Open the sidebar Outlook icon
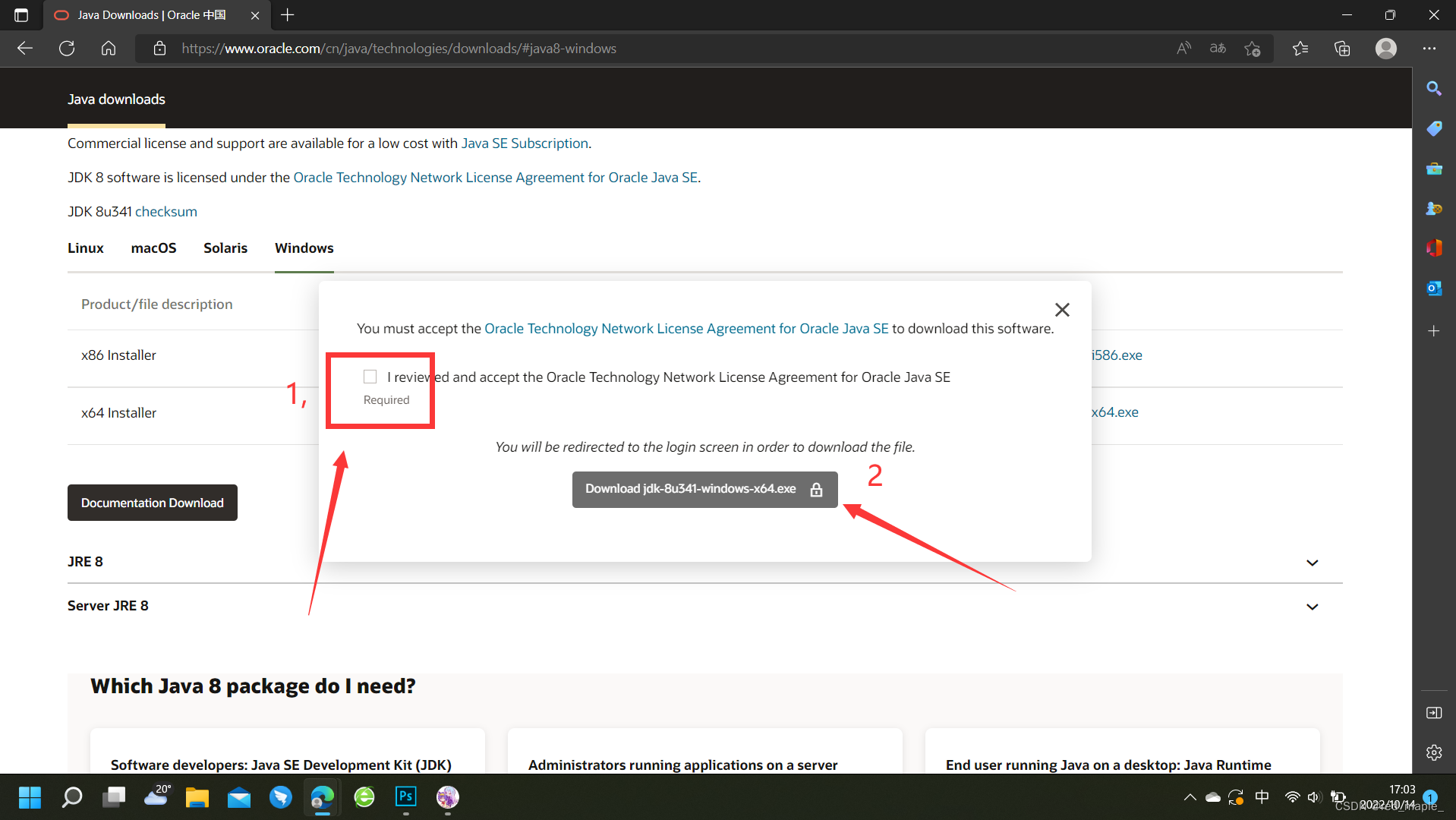This screenshot has height=820, width=1456. point(1434,289)
